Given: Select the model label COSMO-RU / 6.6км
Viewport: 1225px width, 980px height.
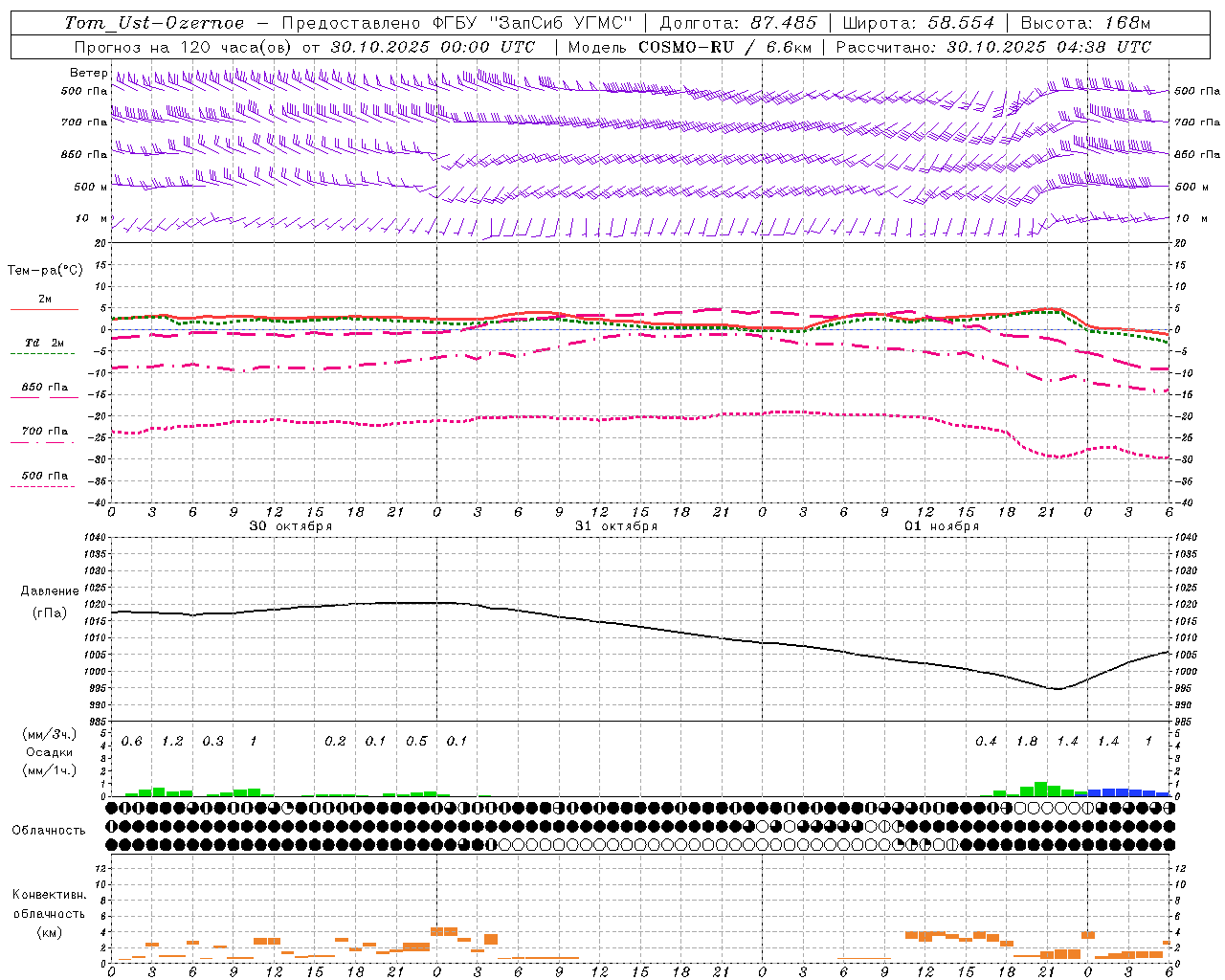Looking at the screenshot, I should click(x=725, y=47).
